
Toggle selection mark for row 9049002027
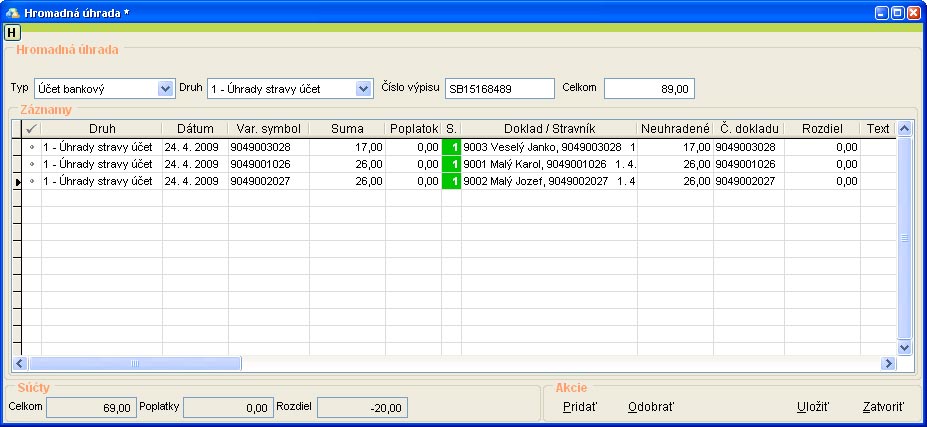[x=32, y=181]
